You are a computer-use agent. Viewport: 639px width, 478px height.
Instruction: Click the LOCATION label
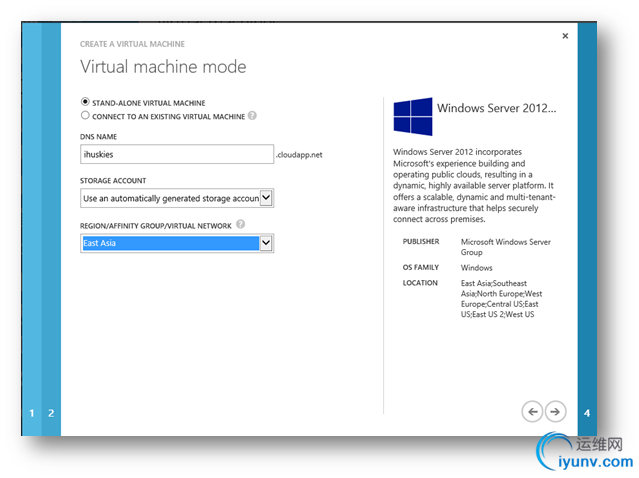[420, 283]
